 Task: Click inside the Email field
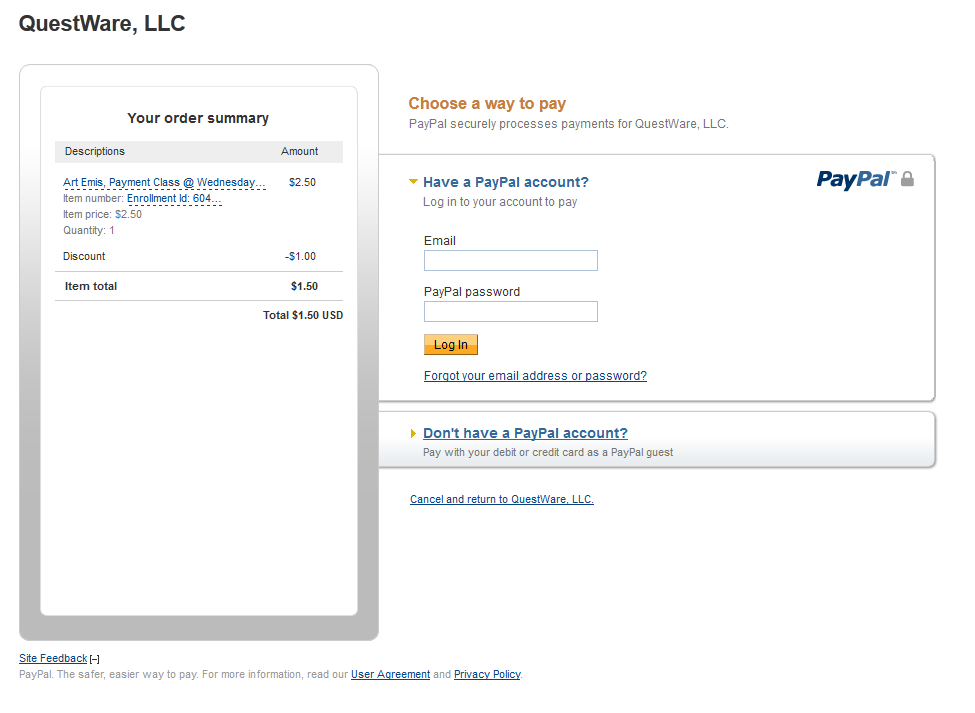coord(510,260)
